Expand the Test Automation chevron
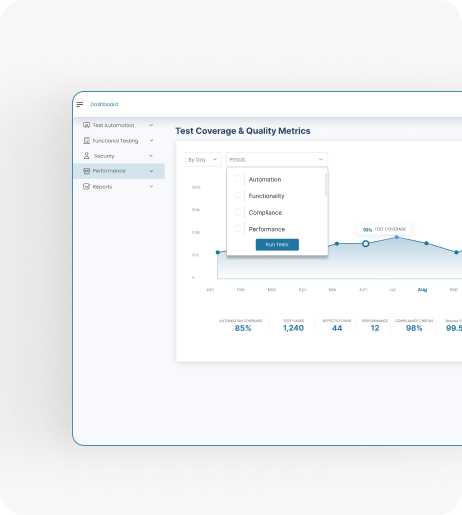 pos(151,125)
